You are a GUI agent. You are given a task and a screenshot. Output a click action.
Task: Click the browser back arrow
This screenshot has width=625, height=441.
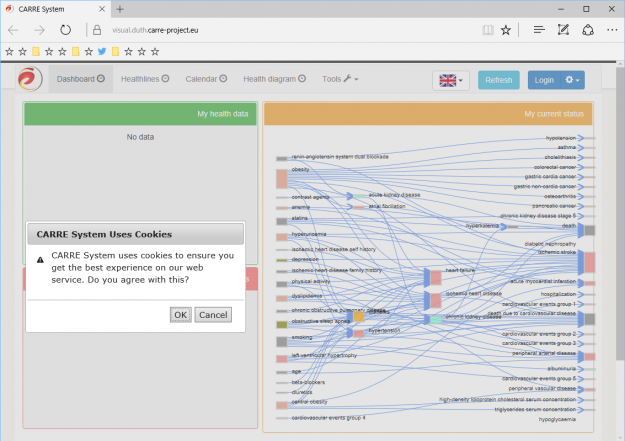click(x=13, y=30)
